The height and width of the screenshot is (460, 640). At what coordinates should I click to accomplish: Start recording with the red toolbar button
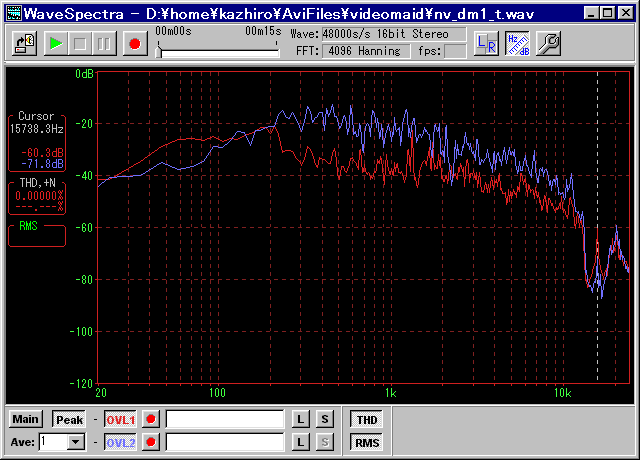pyautogui.click(x=134, y=43)
